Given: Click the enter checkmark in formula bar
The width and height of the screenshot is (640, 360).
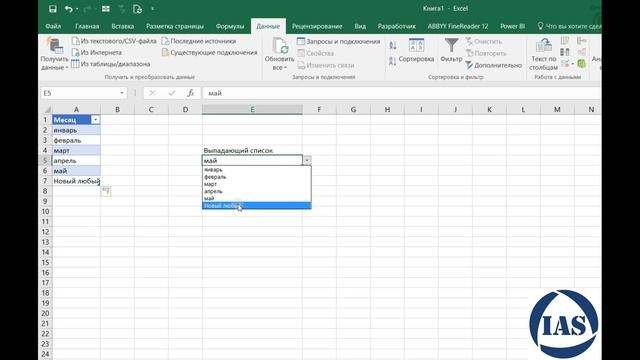Looking at the screenshot, I should [x=172, y=93].
